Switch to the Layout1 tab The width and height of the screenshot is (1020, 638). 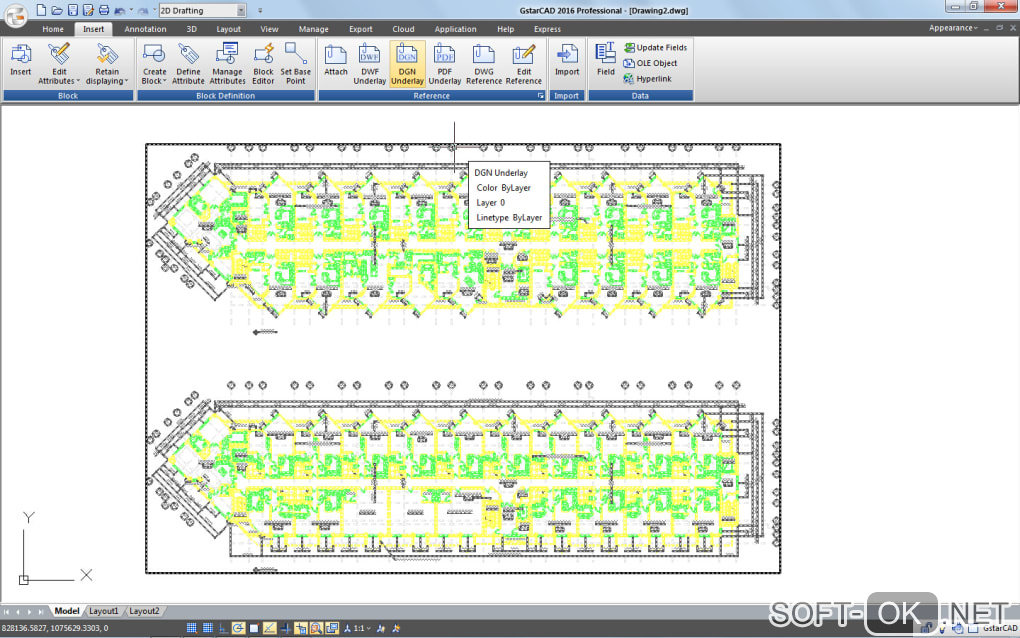coord(103,611)
